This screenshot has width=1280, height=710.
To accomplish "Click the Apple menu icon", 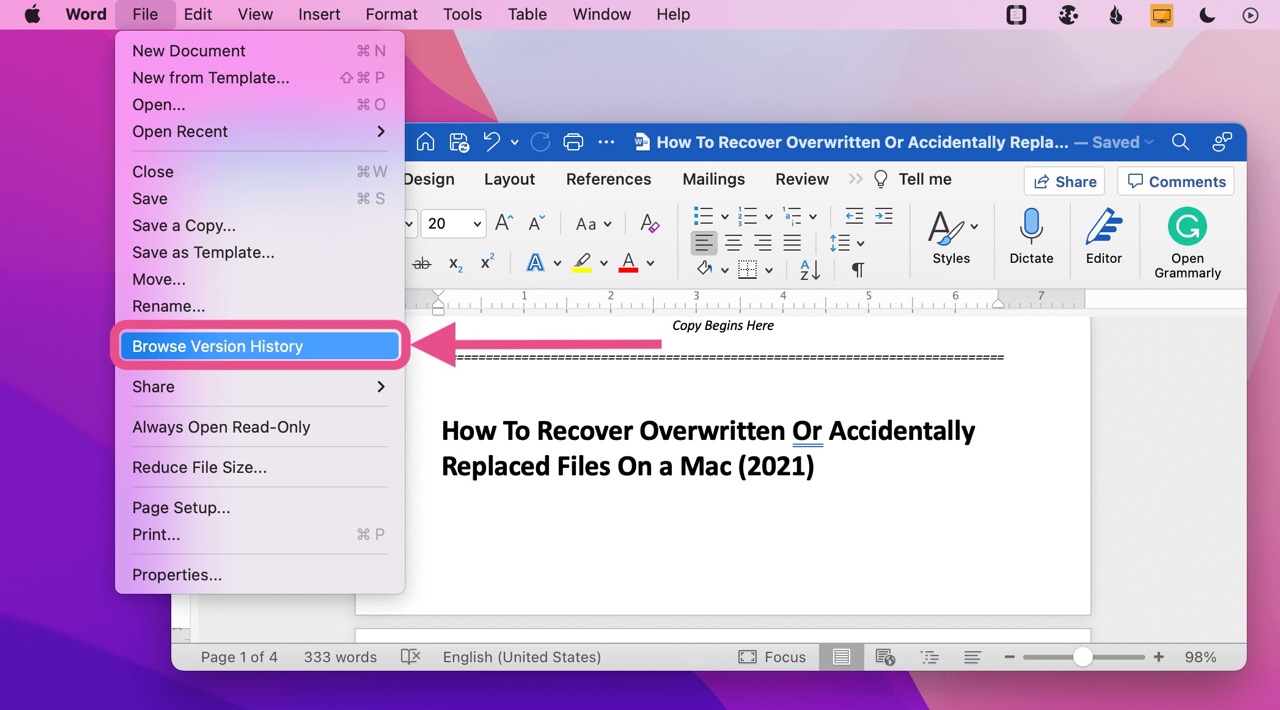I will [32, 14].
